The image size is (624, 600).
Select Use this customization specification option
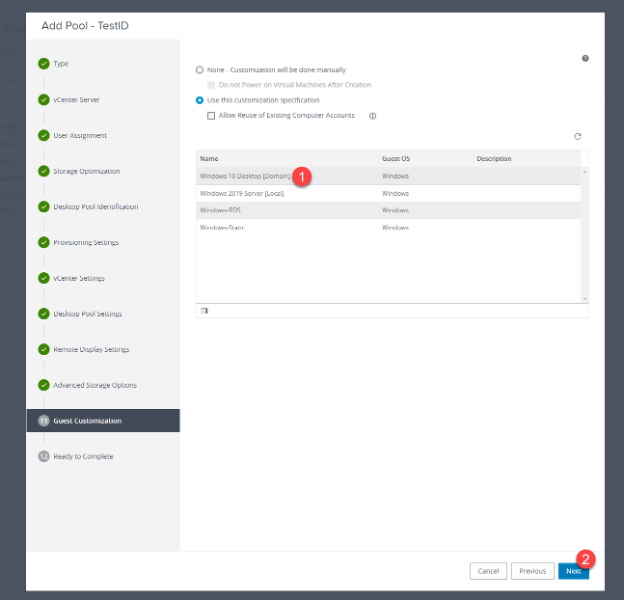click(x=199, y=100)
